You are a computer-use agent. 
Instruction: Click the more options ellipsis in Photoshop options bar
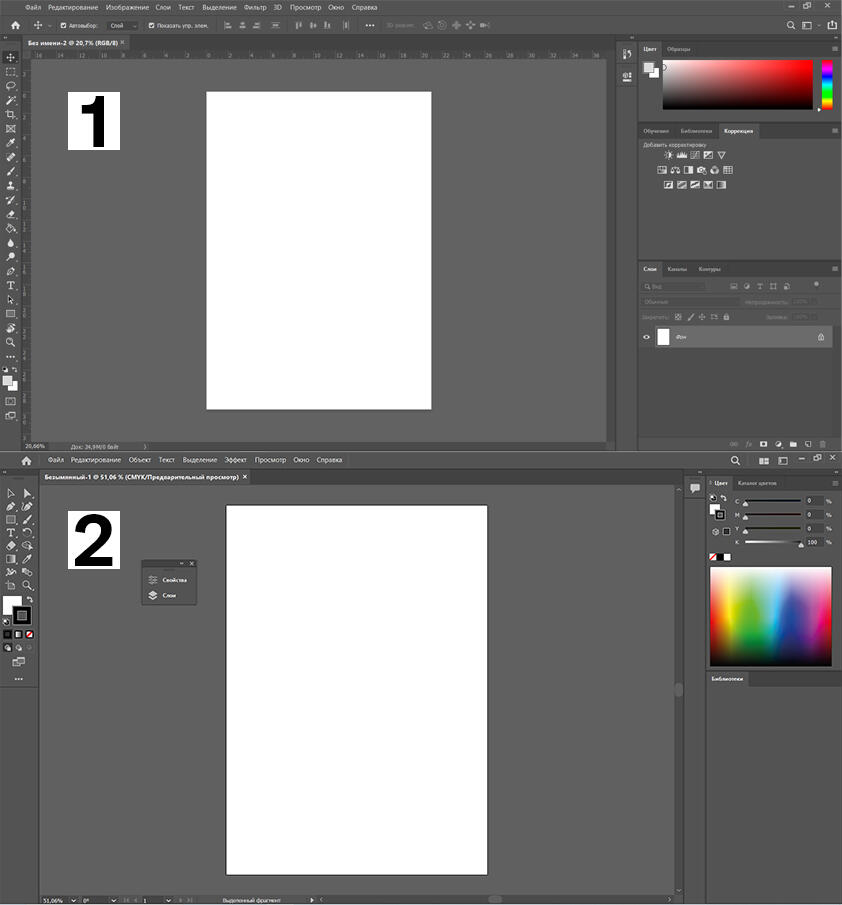pos(370,25)
